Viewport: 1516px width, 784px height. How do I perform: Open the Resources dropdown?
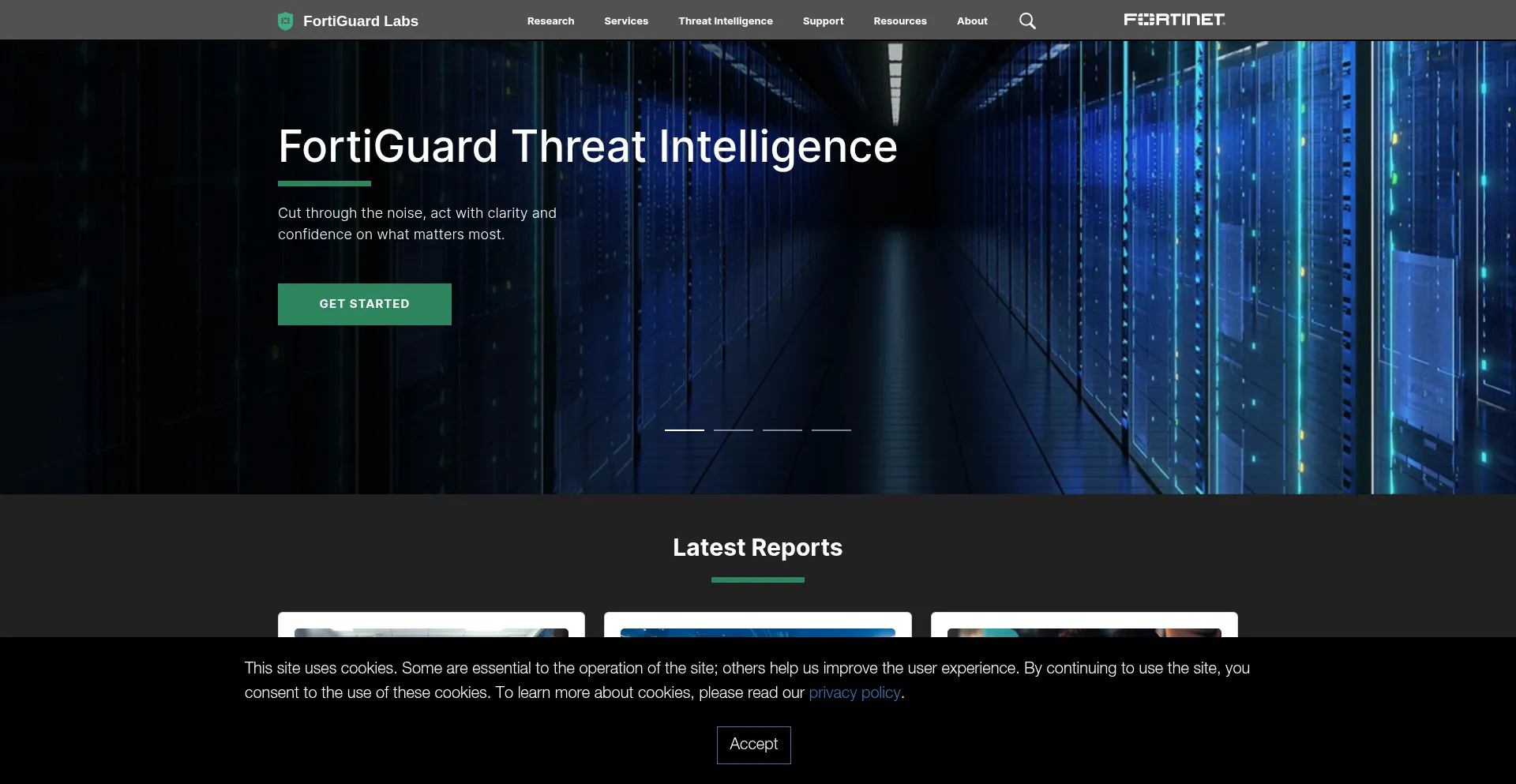tap(900, 21)
